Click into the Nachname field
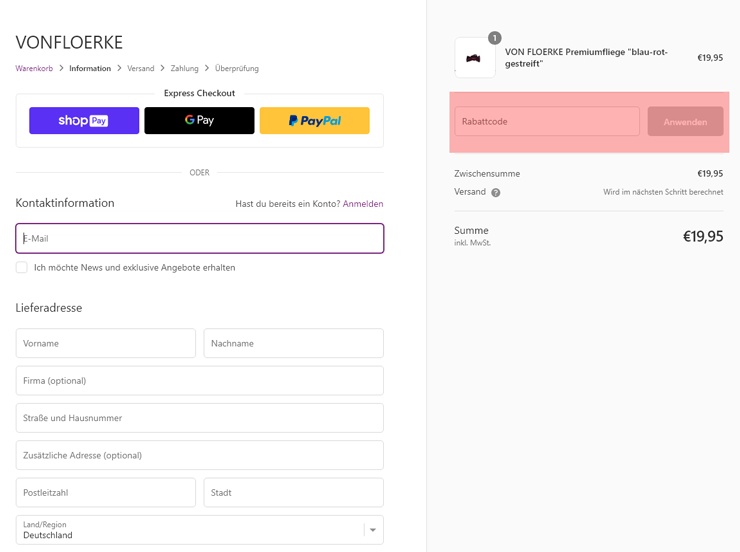This screenshot has width=740, height=552. pos(294,343)
